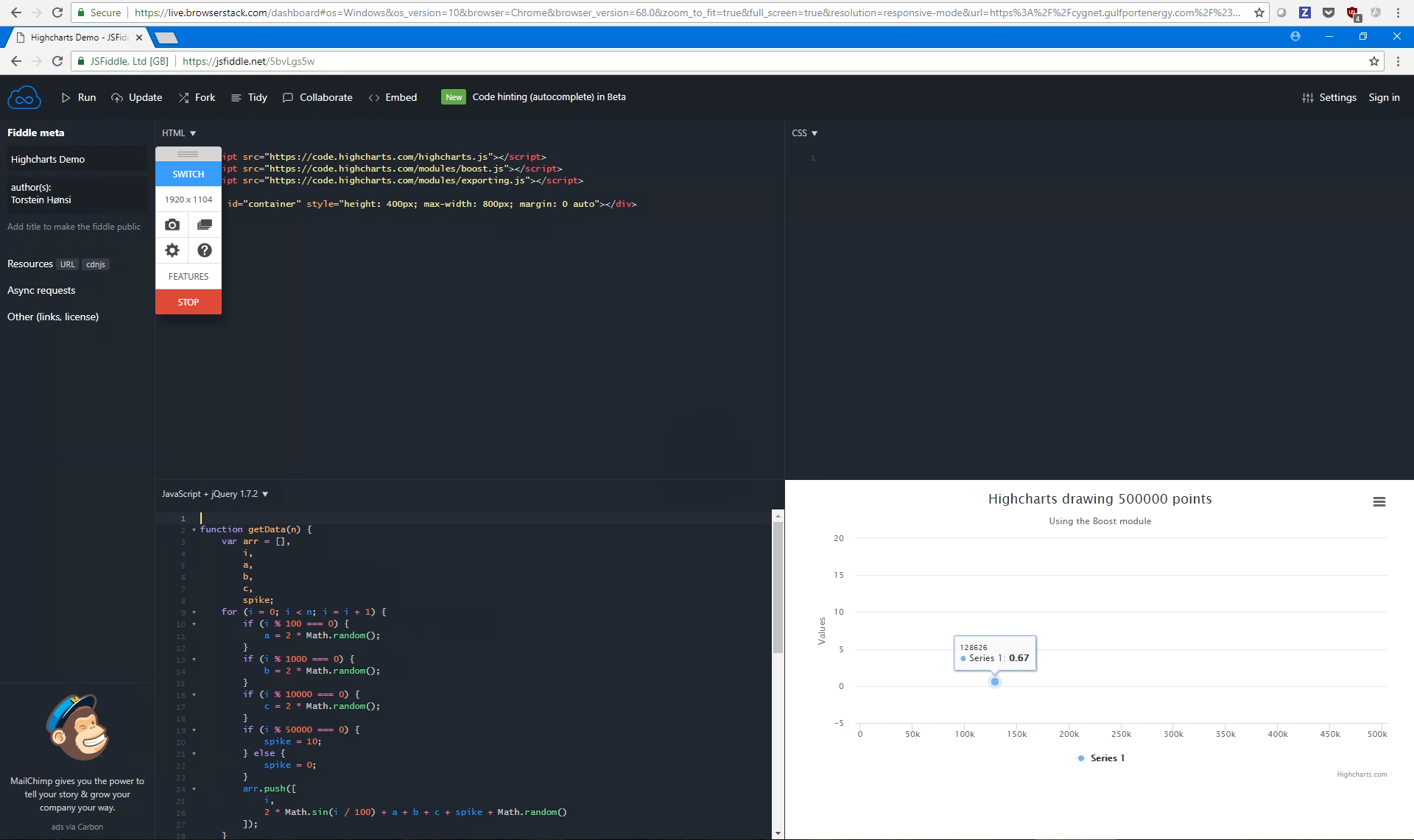Open the Highcharts.com link

1361,774
